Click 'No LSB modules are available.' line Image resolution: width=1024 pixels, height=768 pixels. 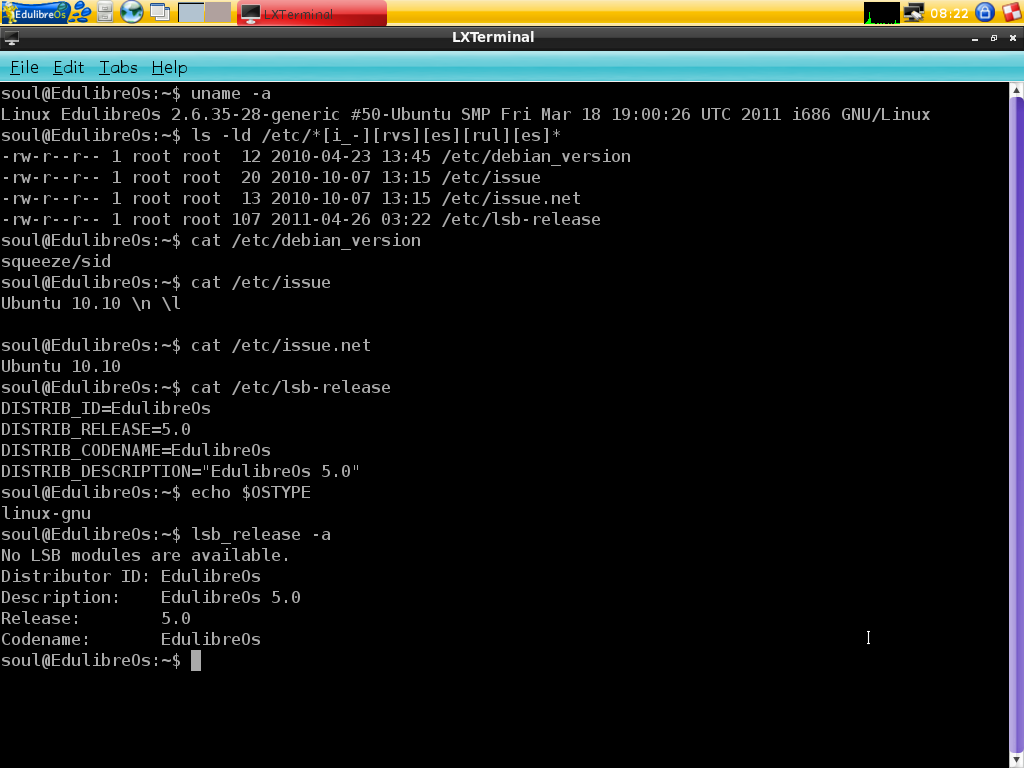146,555
